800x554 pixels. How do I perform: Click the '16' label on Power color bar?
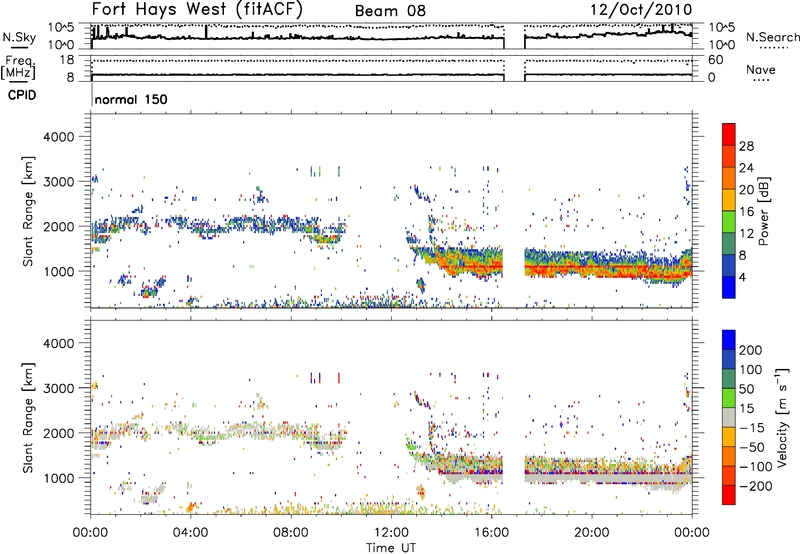[x=746, y=211]
